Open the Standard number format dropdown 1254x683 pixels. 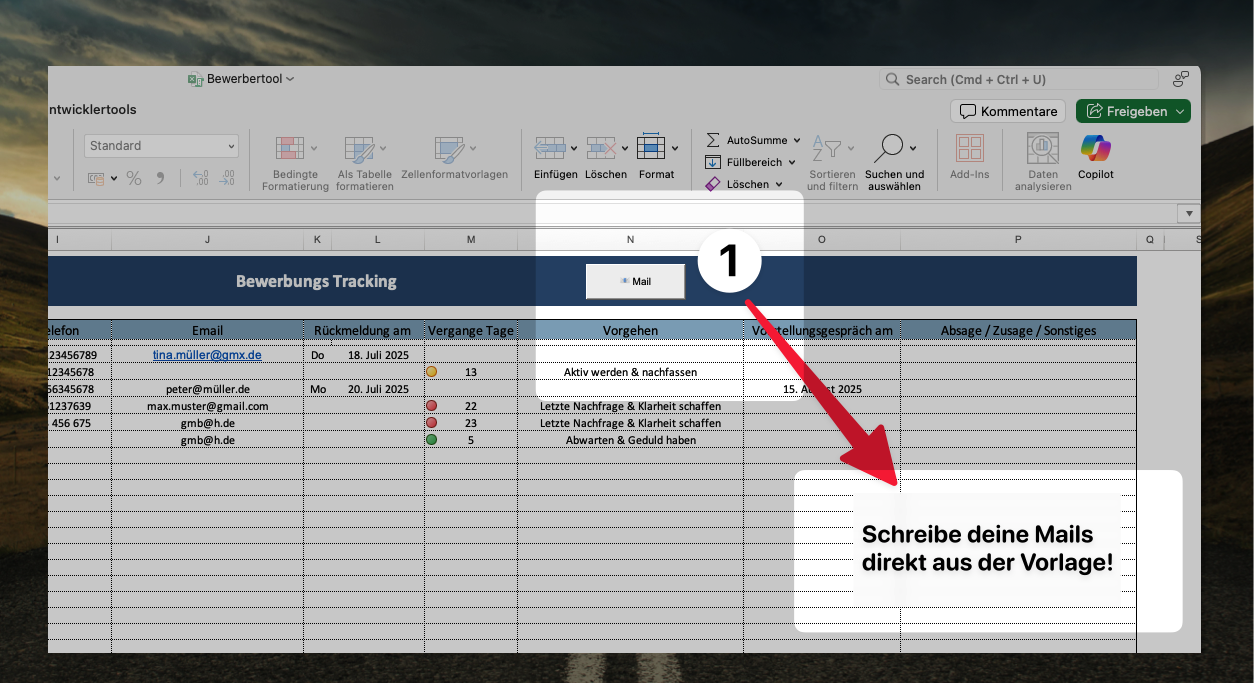pos(161,146)
